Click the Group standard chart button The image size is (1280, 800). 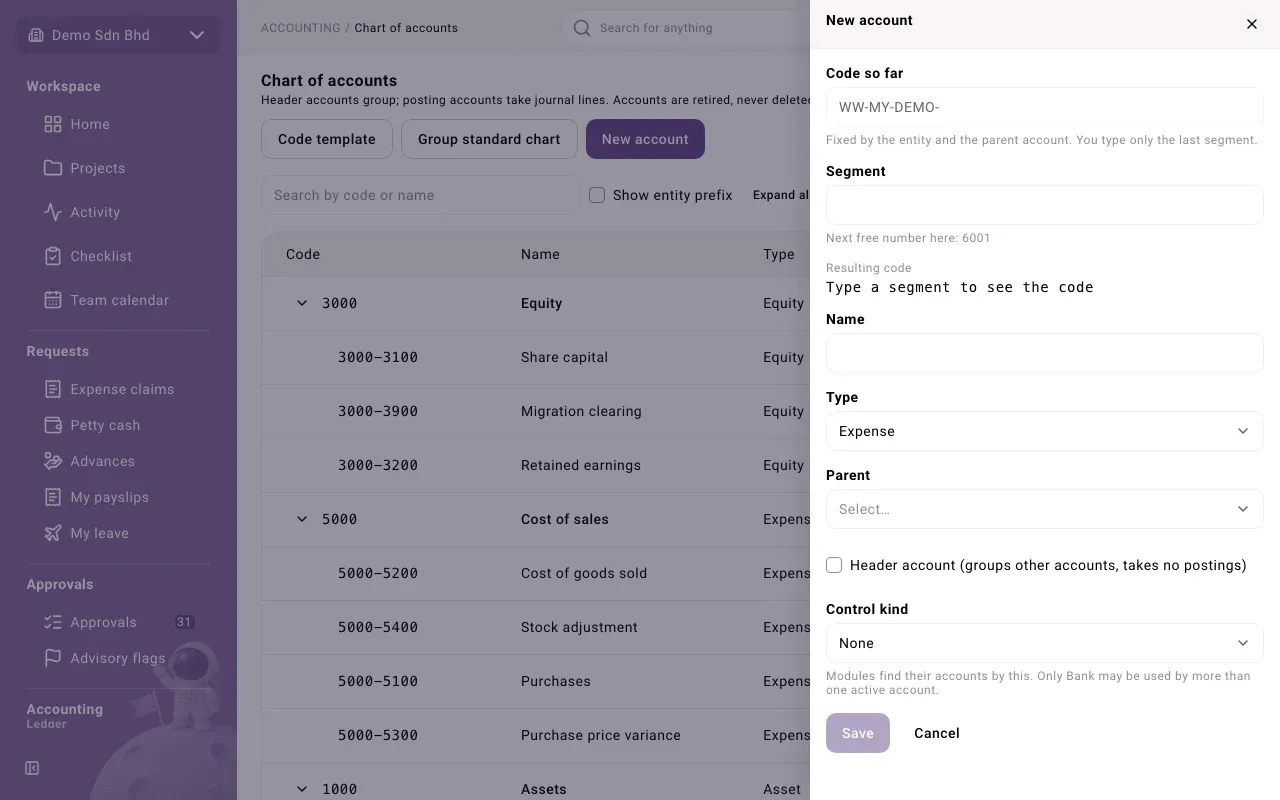489,139
